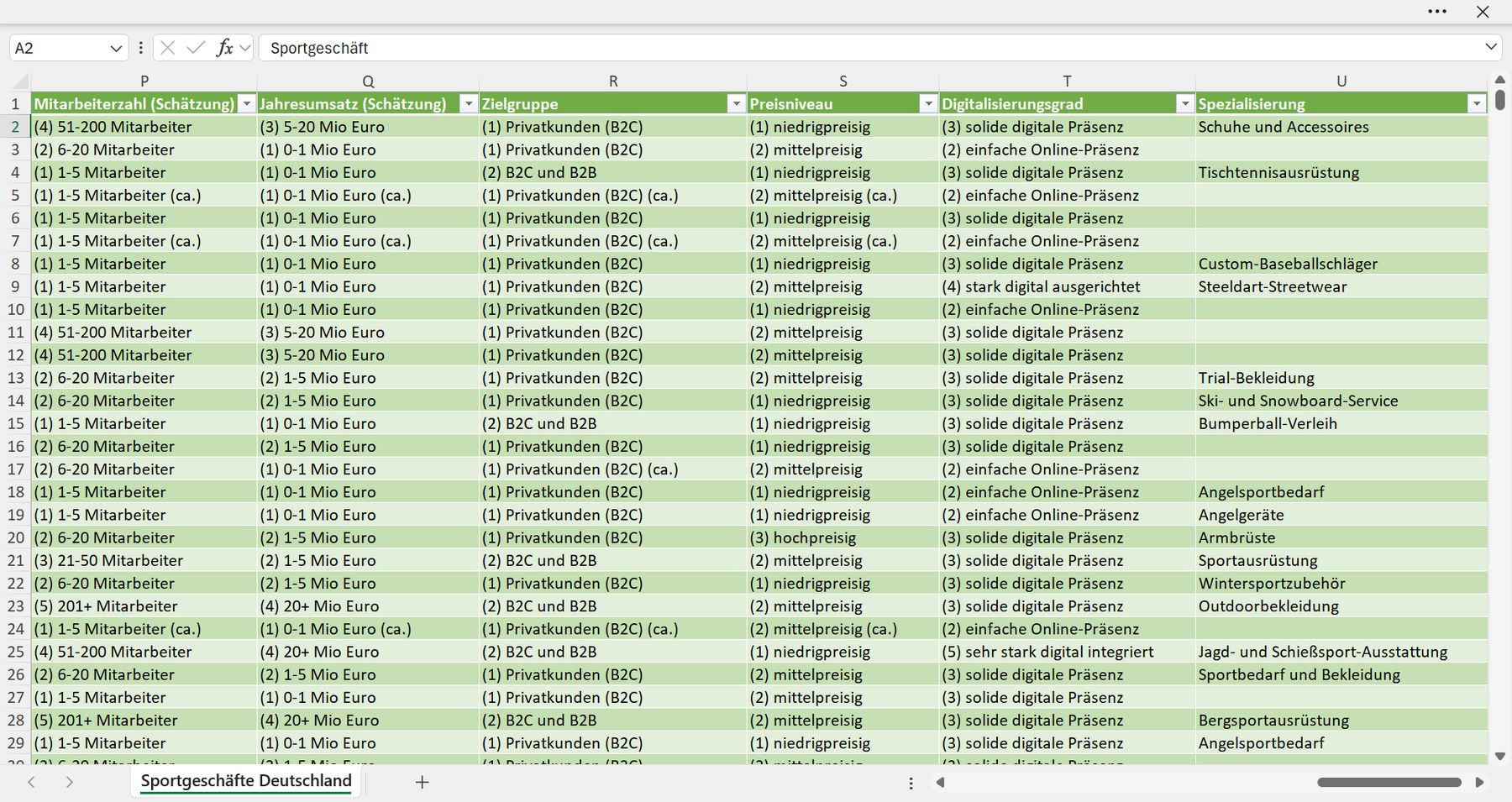Go to the next sheet with the right arrow
Image resolution: width=1512 pixels, height=802 pixels.
coord(70,782)
